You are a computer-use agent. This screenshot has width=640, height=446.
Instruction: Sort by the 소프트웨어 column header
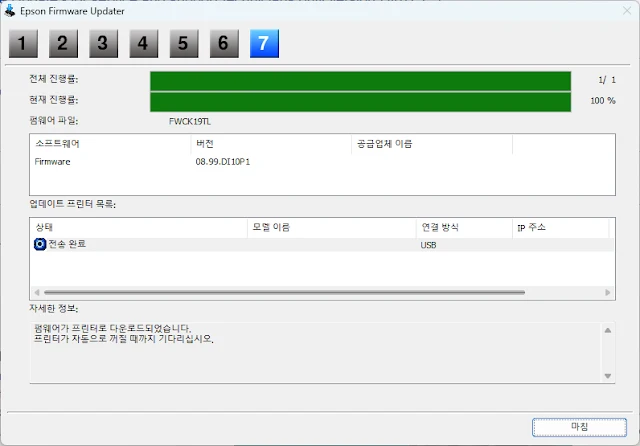tap(110, 144)
